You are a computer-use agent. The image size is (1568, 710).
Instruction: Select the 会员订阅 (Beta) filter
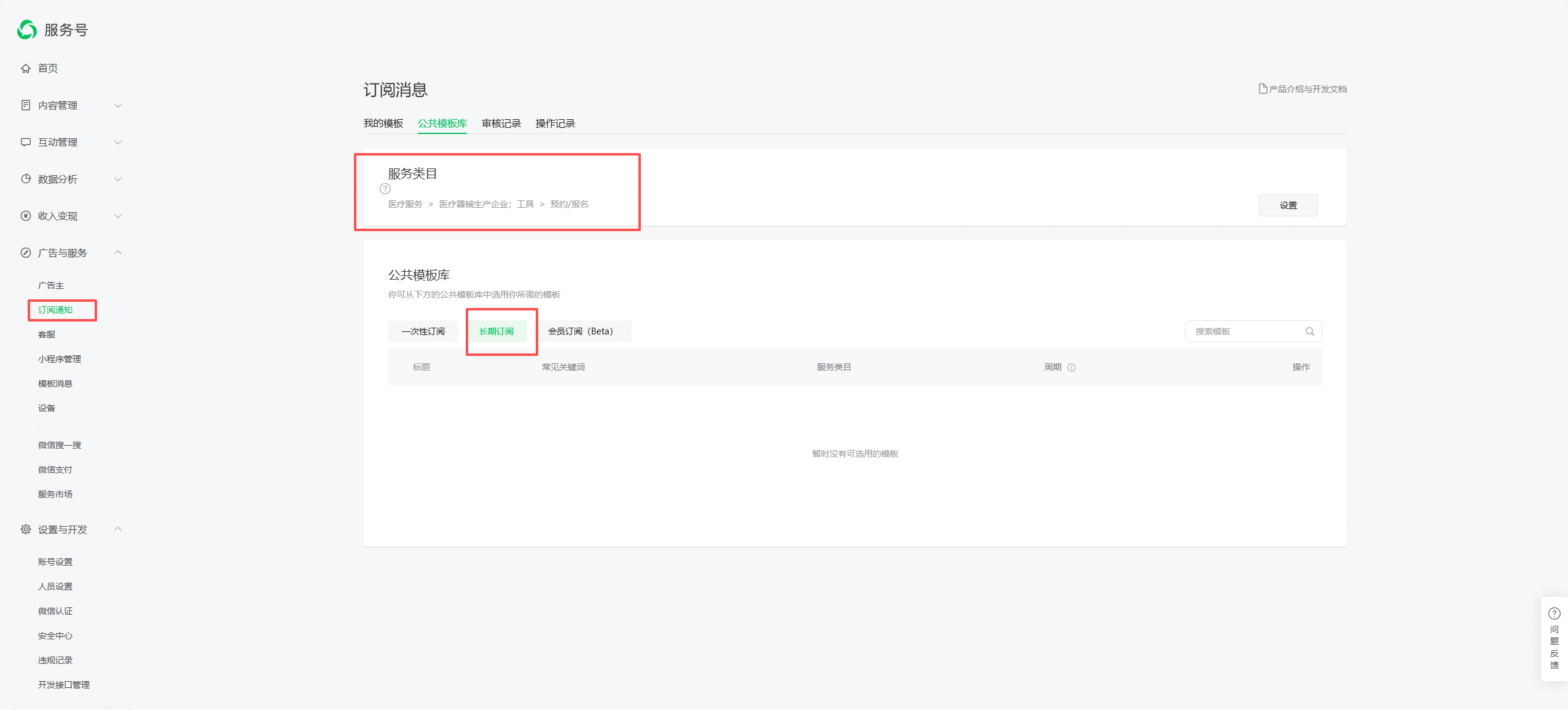tap(581, 331)
